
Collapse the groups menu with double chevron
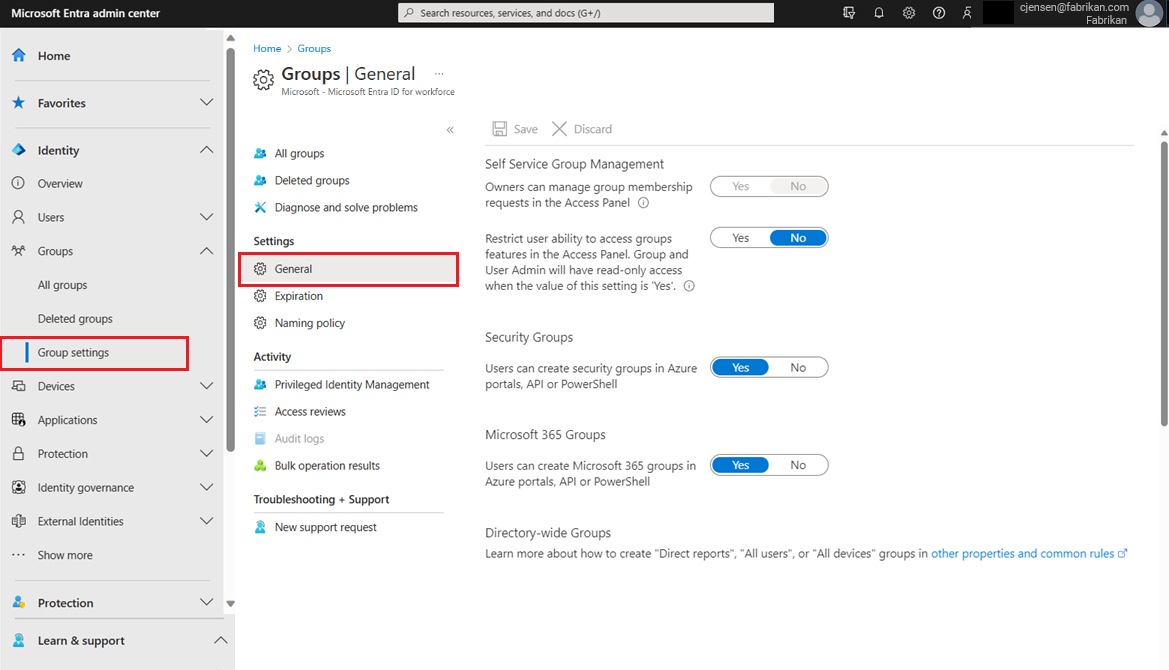(x=450, y=130)
